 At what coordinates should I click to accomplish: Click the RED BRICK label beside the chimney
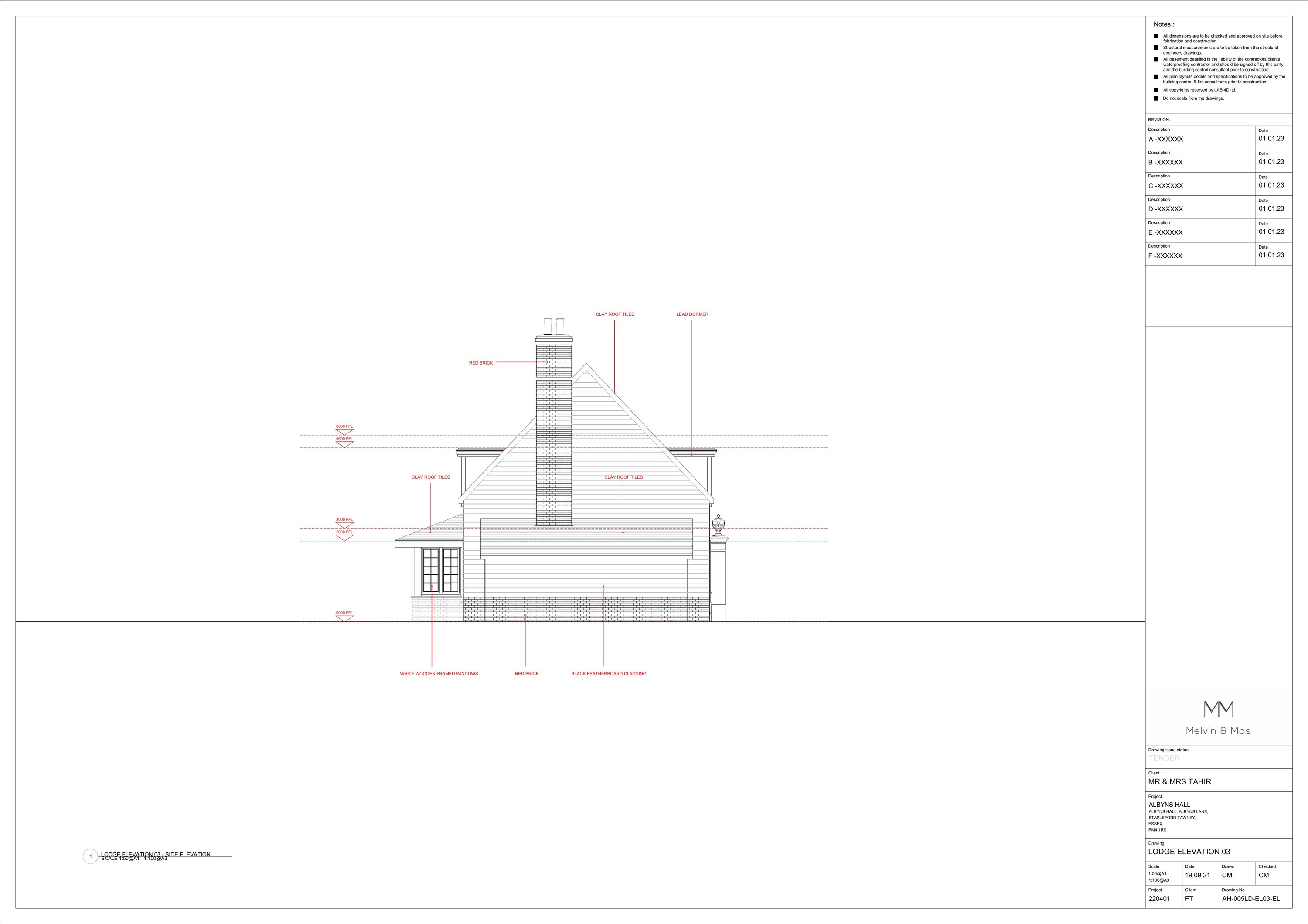tap(481, 363)
